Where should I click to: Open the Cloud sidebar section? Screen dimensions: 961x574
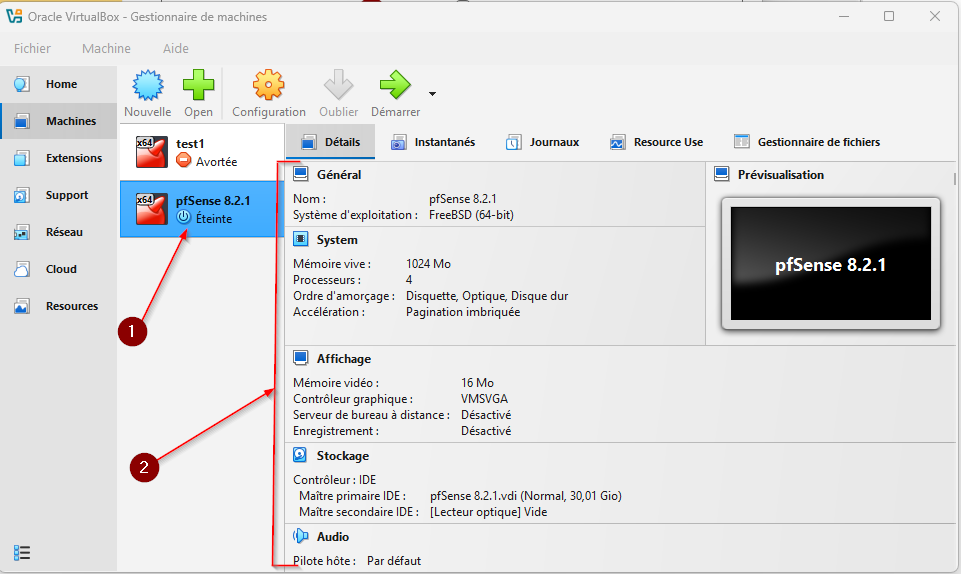[59, 269]
